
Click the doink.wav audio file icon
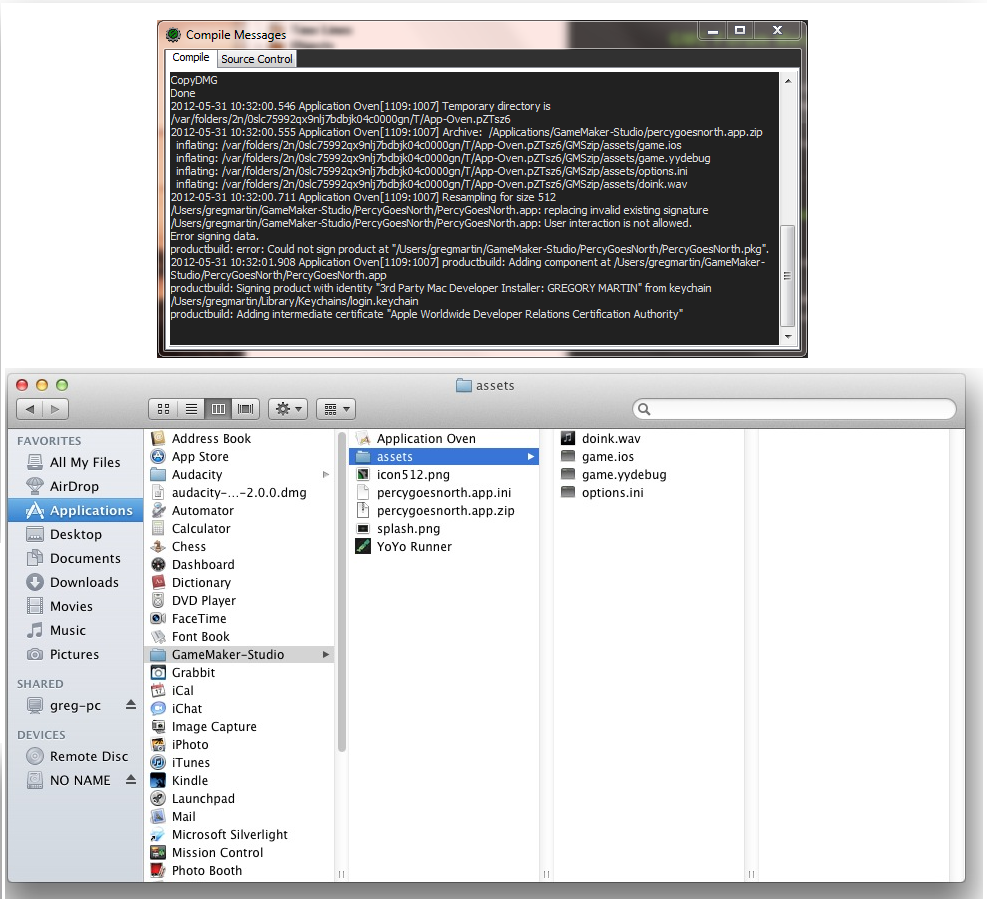568,438
